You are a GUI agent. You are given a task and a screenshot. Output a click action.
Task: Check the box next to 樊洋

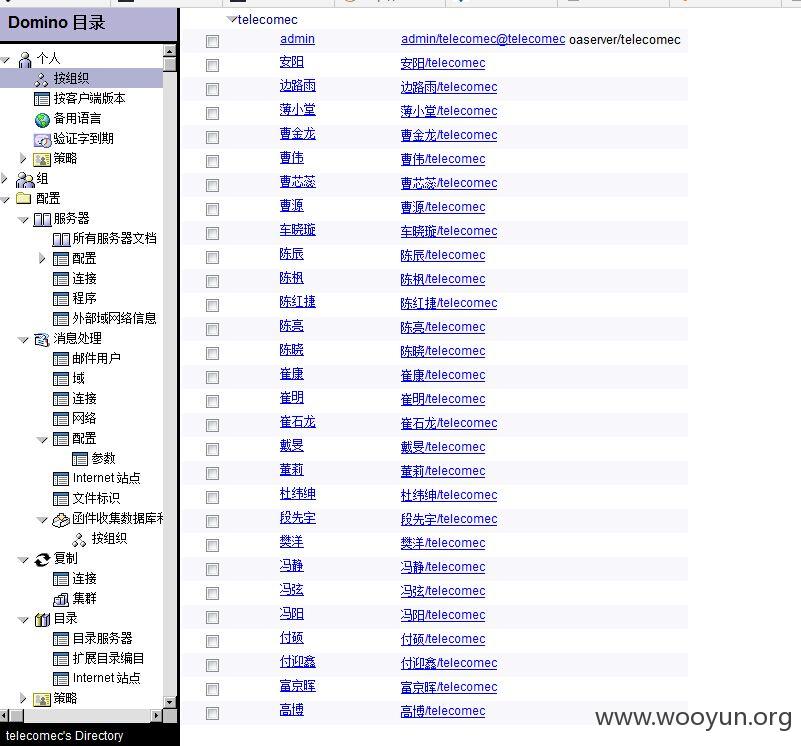click(x=213, y=546)
